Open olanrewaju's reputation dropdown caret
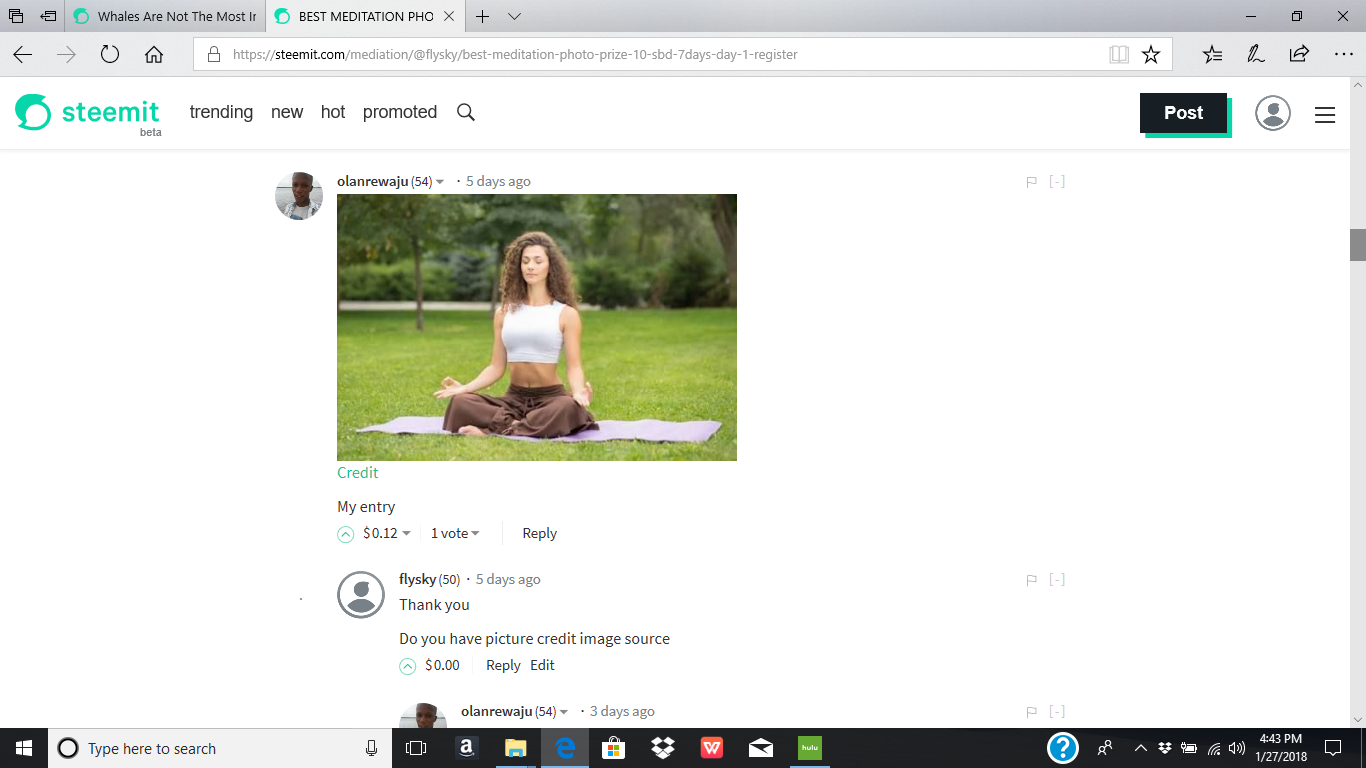 point(438,181)
